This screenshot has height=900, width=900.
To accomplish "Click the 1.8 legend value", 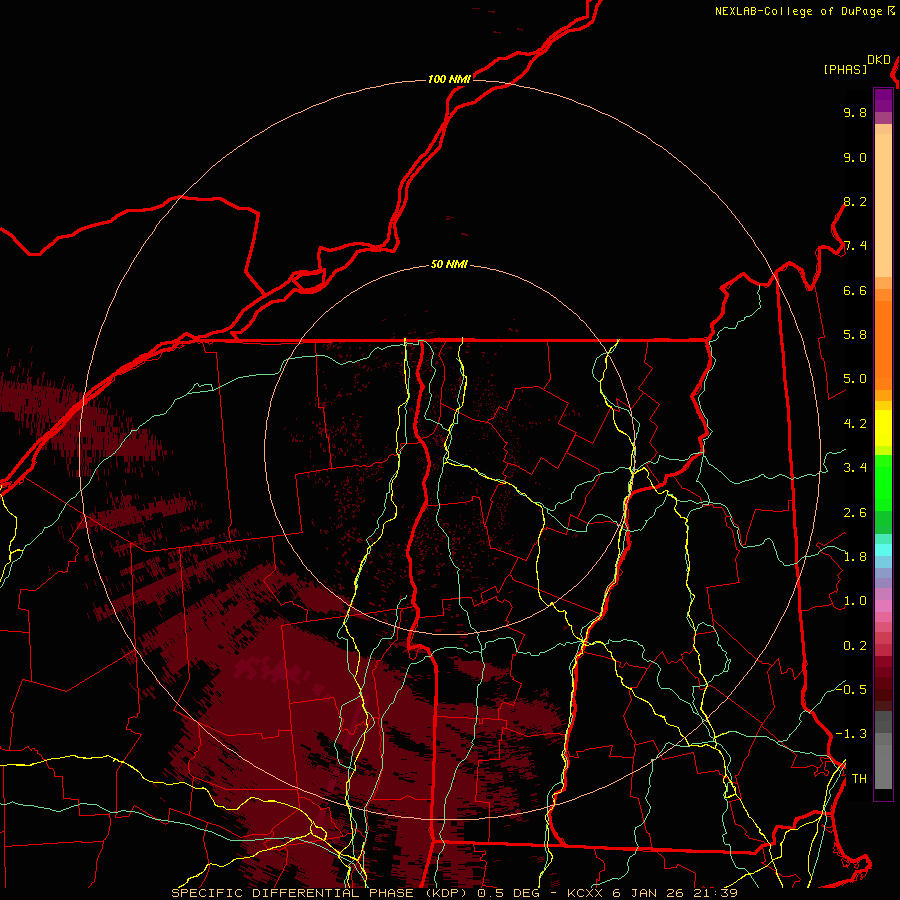I will (855, 557).
